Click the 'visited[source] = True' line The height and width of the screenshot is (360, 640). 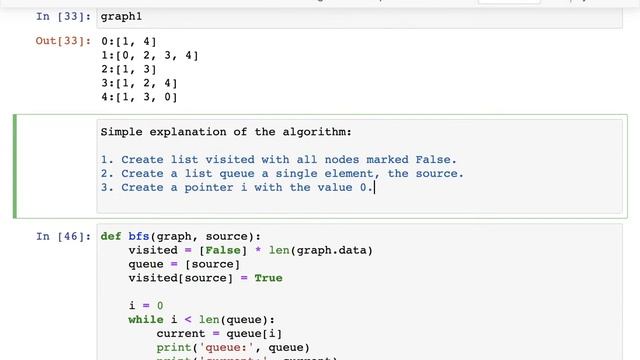tap(205, 278)
